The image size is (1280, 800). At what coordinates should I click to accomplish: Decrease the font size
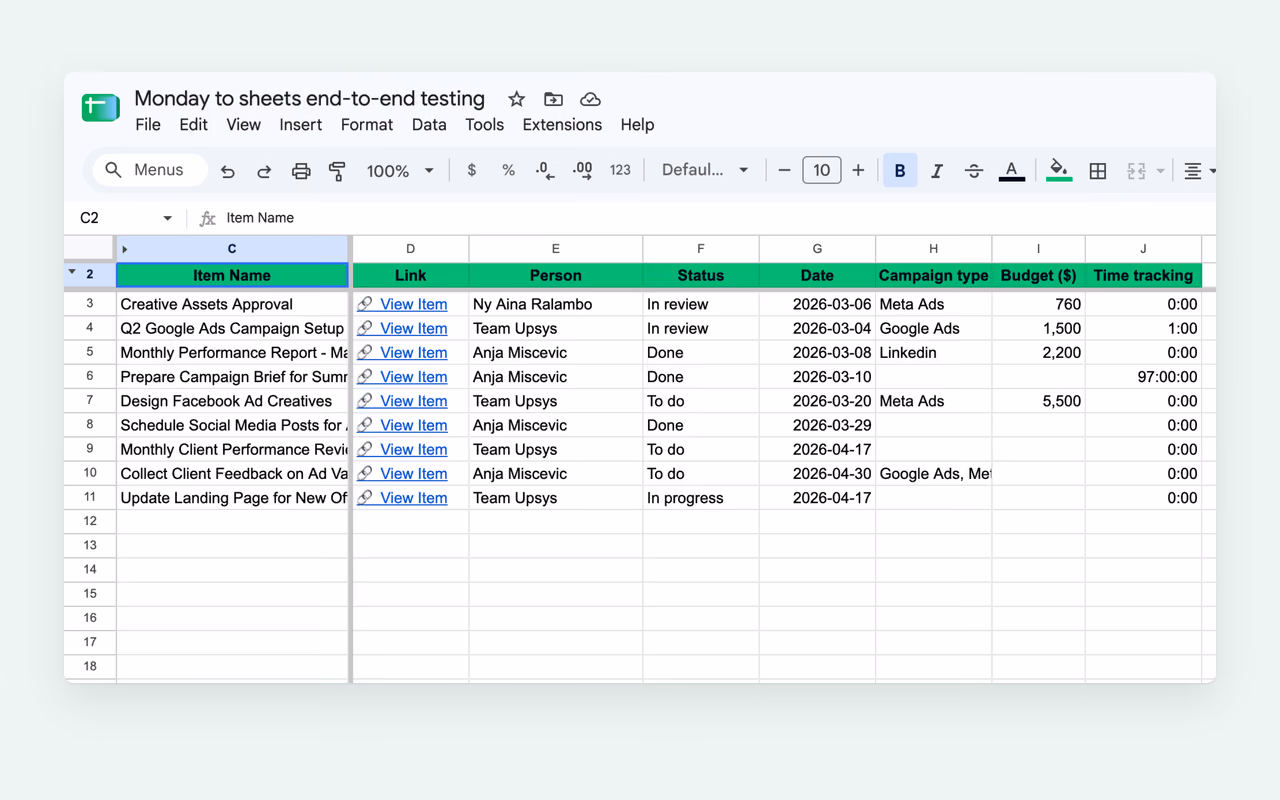click(784, 171)
